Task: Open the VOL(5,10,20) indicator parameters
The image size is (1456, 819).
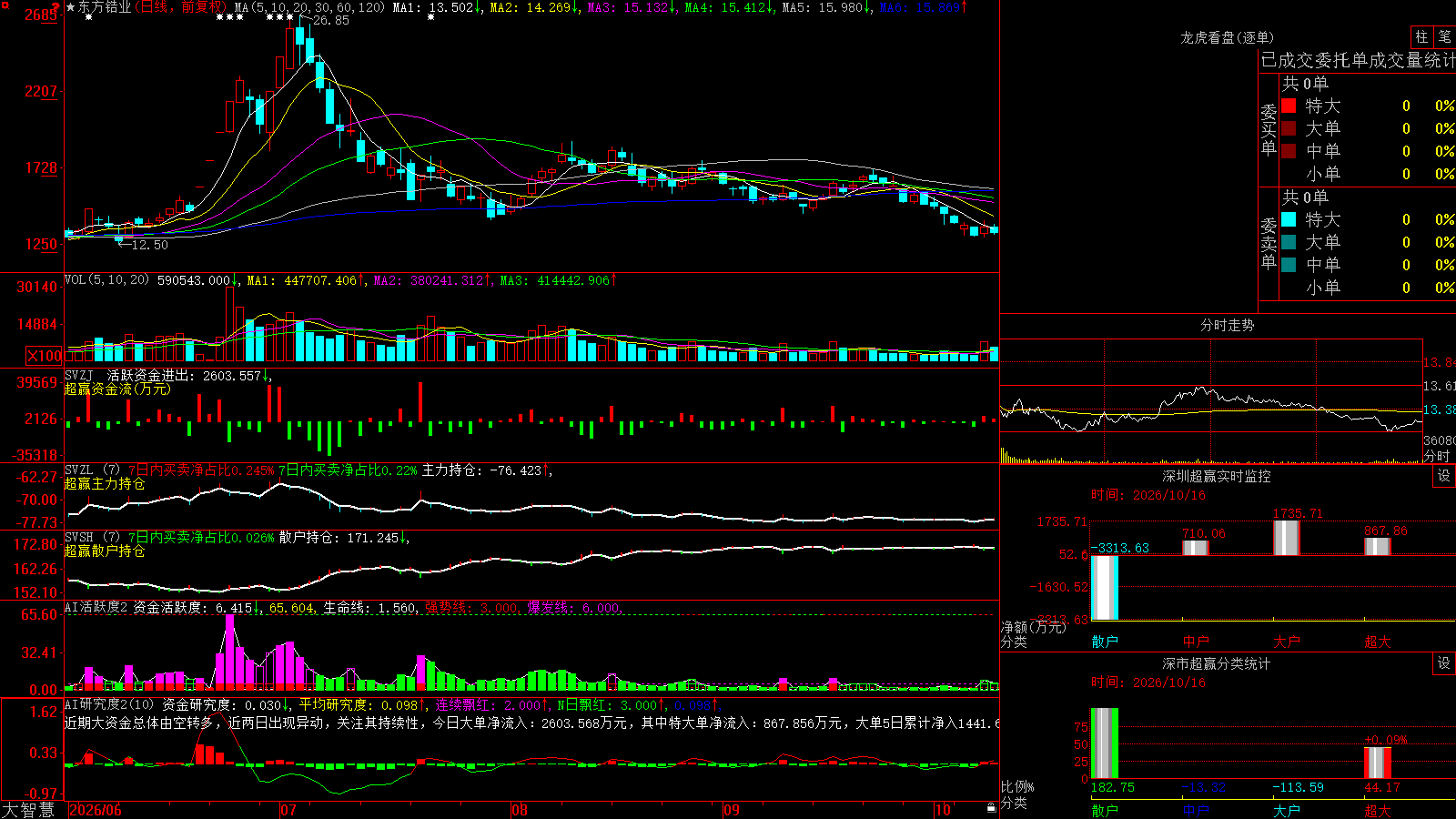Action: [x=107, y=280]
